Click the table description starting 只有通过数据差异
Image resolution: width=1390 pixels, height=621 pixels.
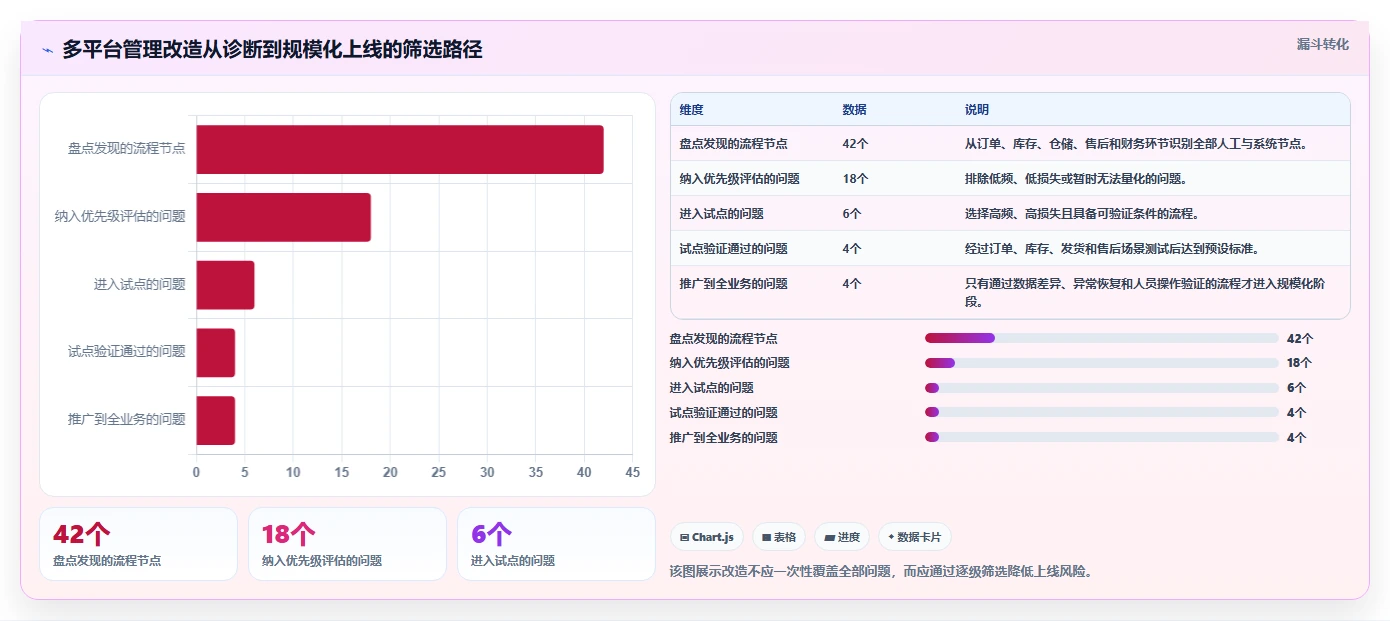[1146, 292]
